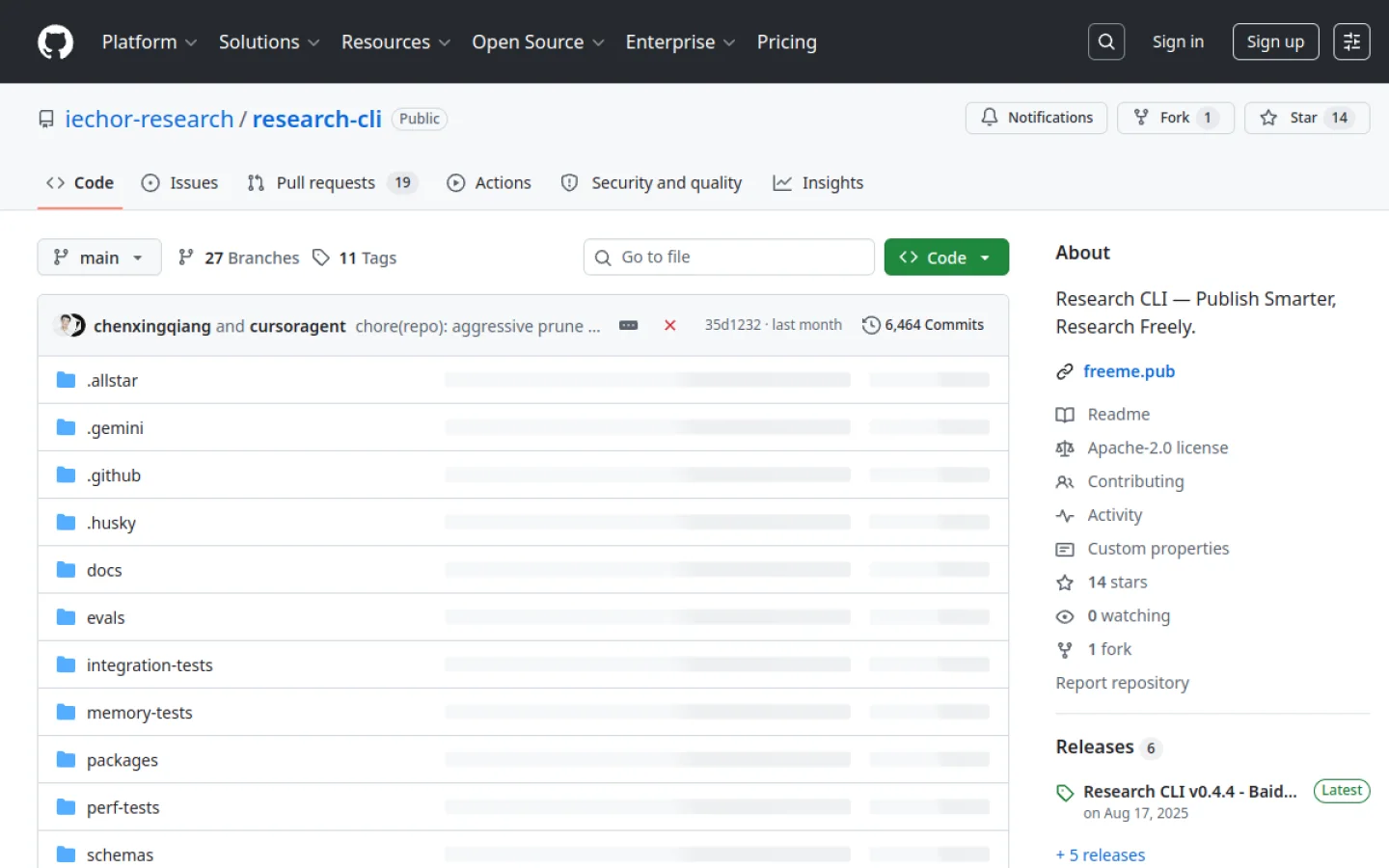Click the eye icon next to watching
Image resolution: width=1389 pixels, height=868 pixels.
coord(1065,616)
